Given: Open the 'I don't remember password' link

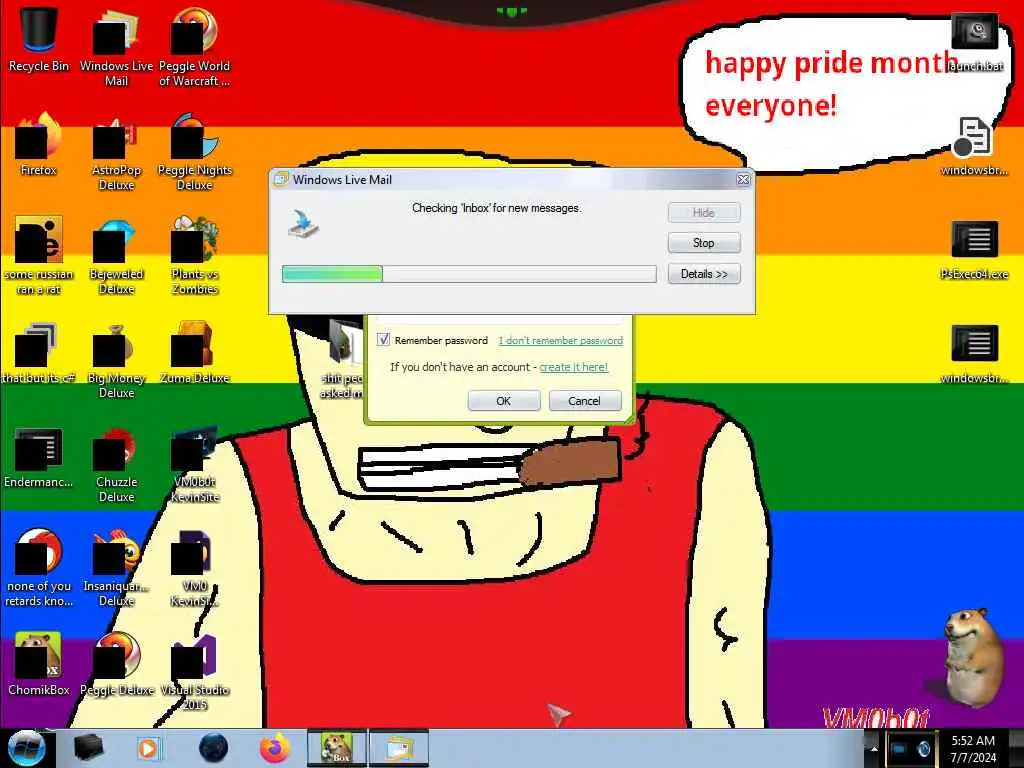Looking at the screenshot, I should pos(560,340).
